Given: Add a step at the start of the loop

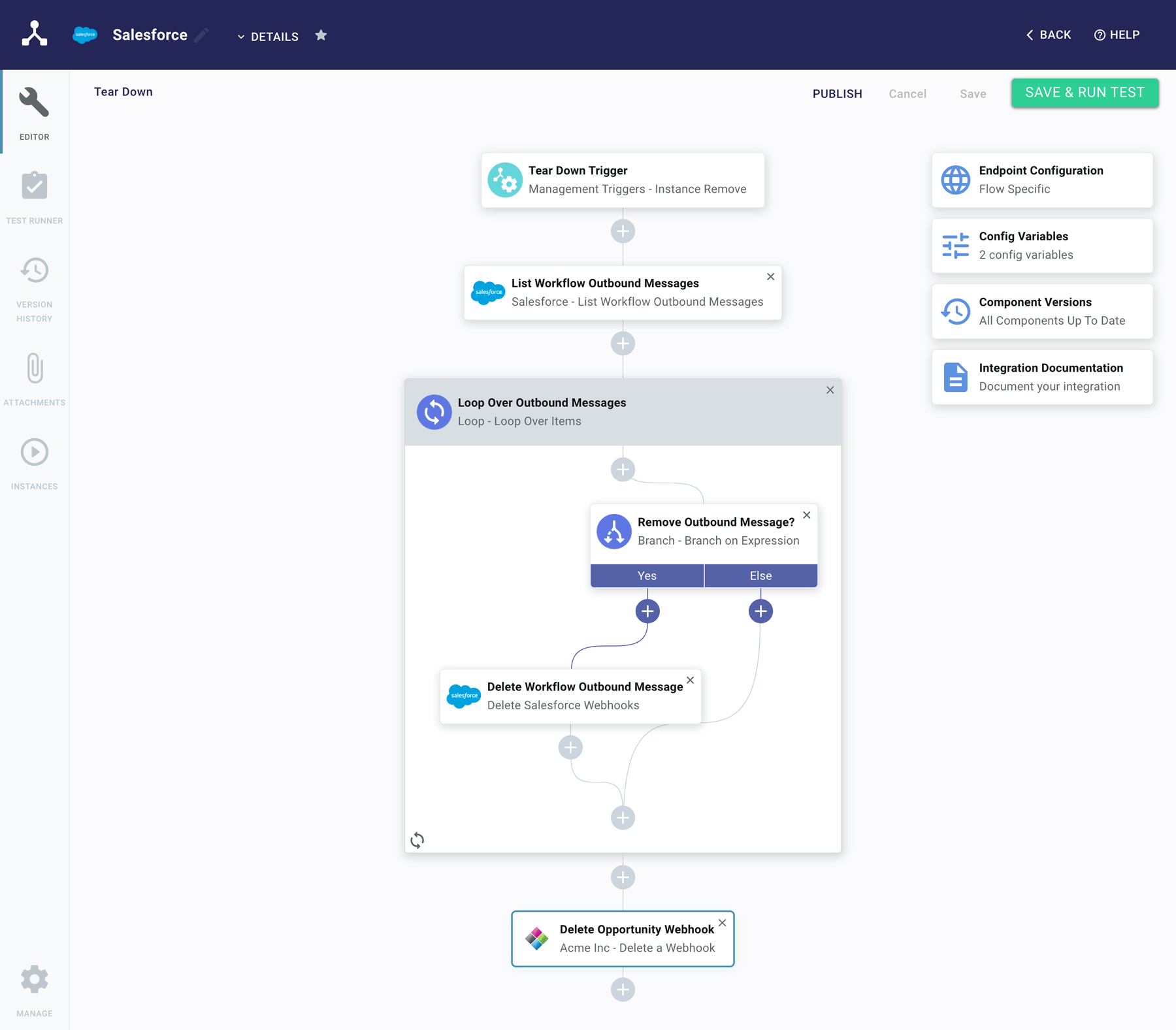Looking at the screenshot, I should pyautogui.click(x=623, y=470).
